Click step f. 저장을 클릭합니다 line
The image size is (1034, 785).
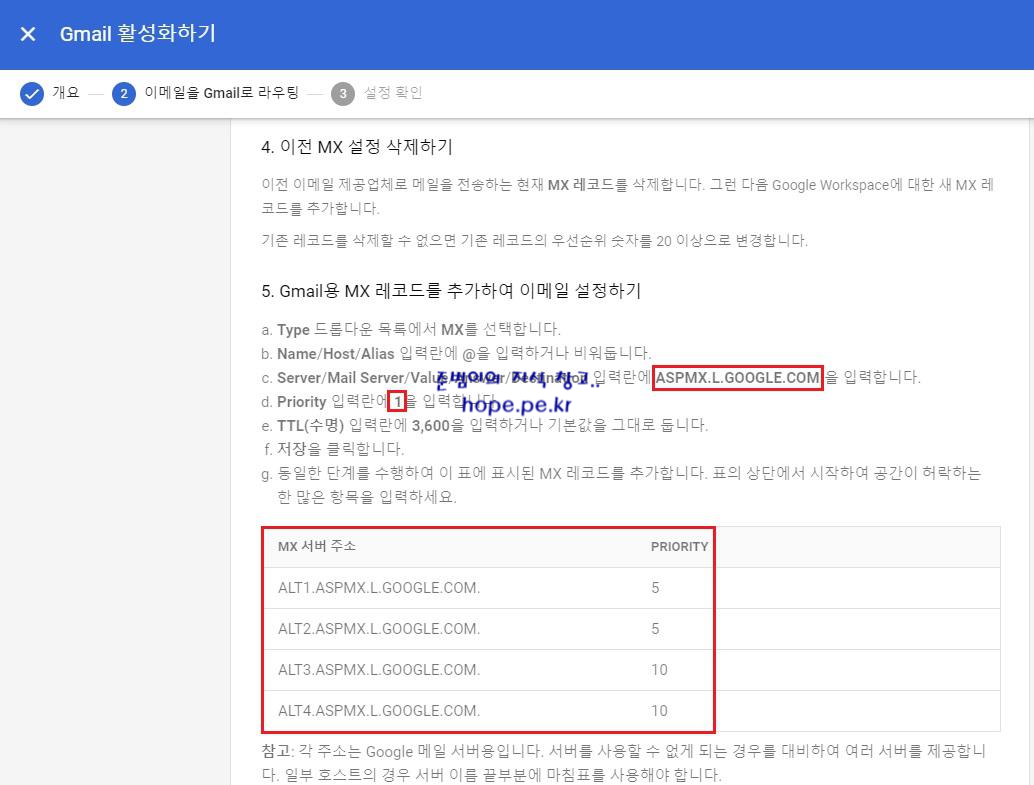[333, 449]
